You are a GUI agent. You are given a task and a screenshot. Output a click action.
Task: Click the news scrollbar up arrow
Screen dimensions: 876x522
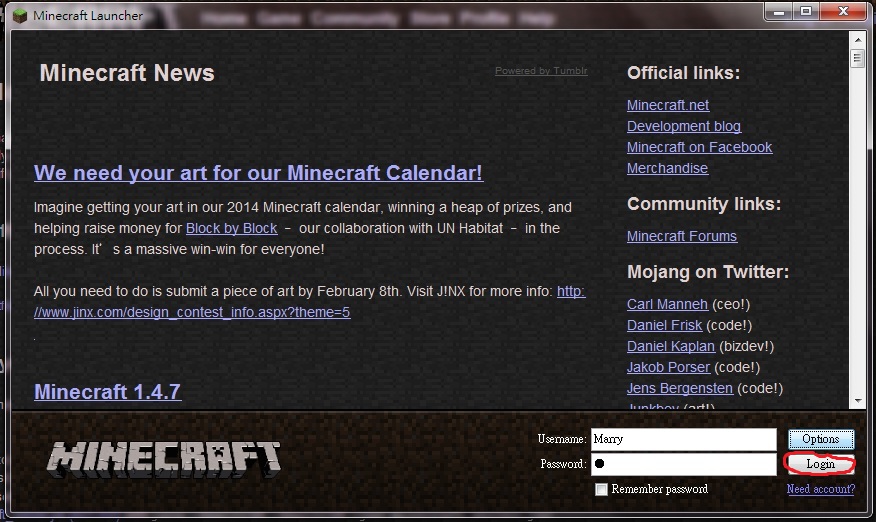coord(858,40)
